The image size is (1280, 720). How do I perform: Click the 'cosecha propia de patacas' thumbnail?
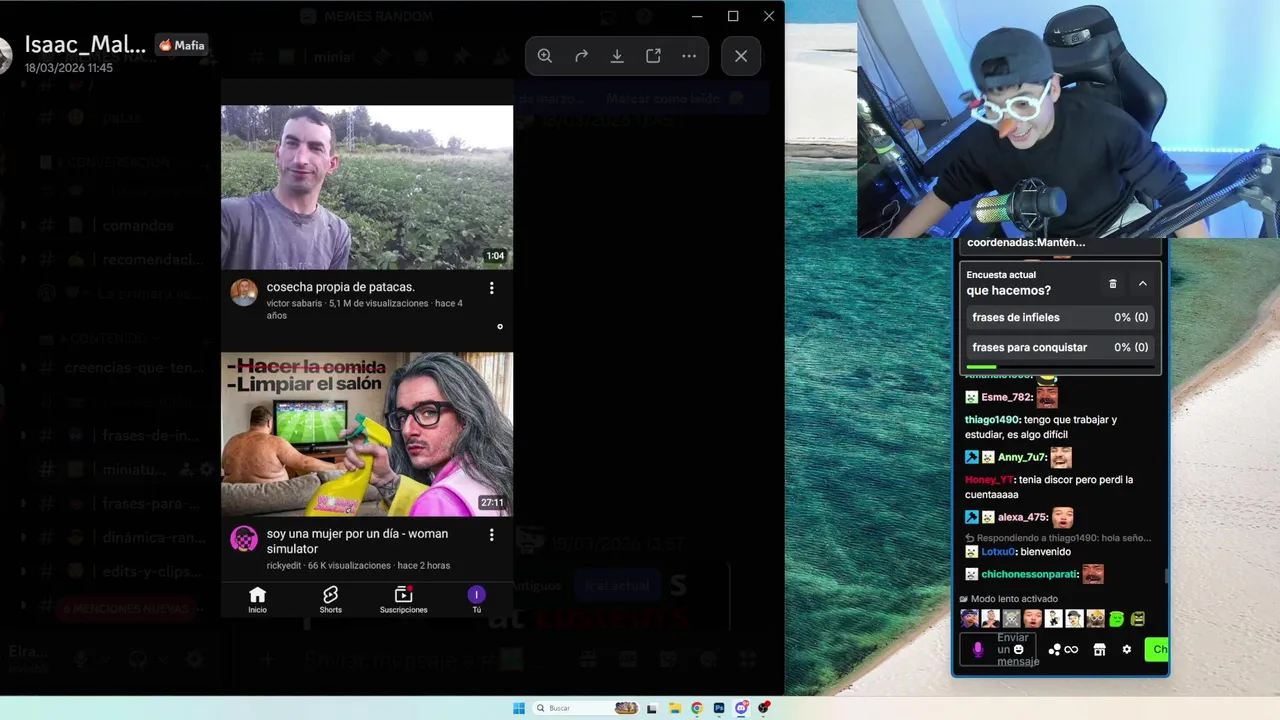tap(367, 187)
